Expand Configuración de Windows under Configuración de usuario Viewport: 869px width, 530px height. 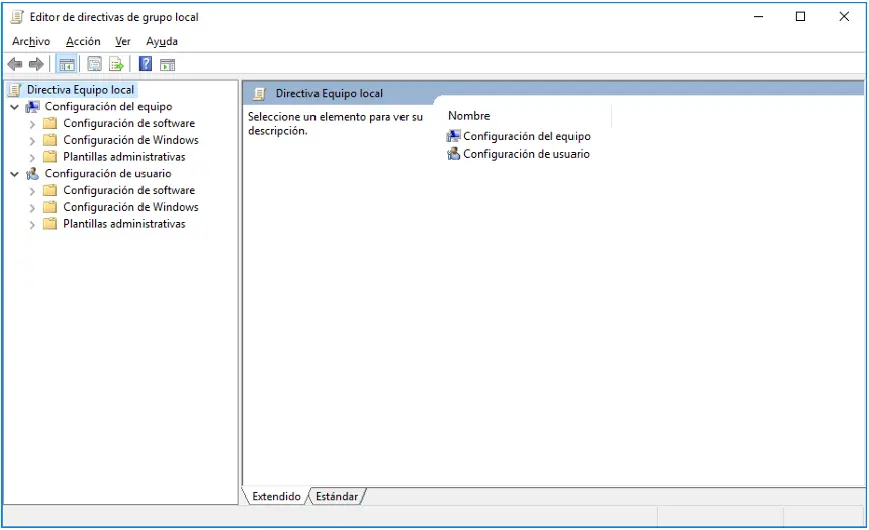pos(32,208)
